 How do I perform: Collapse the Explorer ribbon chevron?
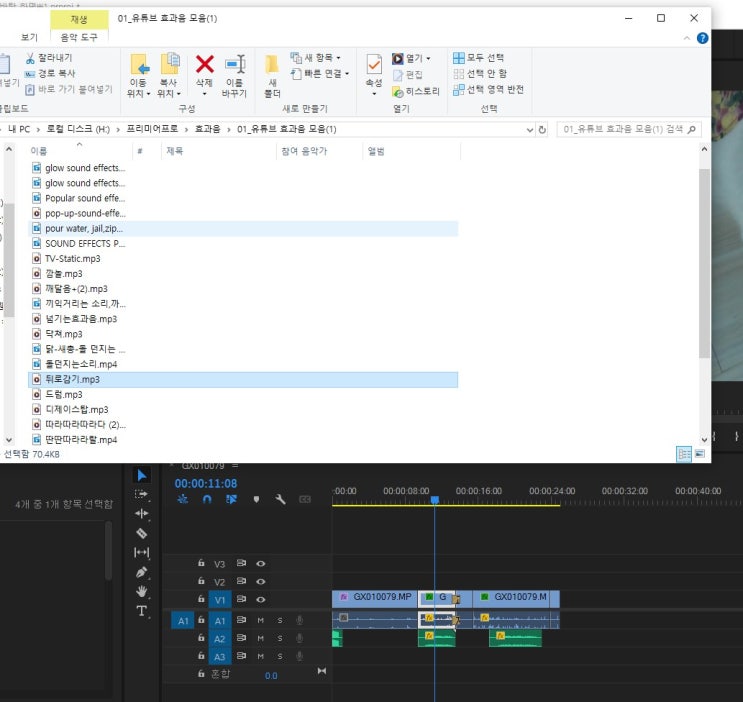[687, 38]
